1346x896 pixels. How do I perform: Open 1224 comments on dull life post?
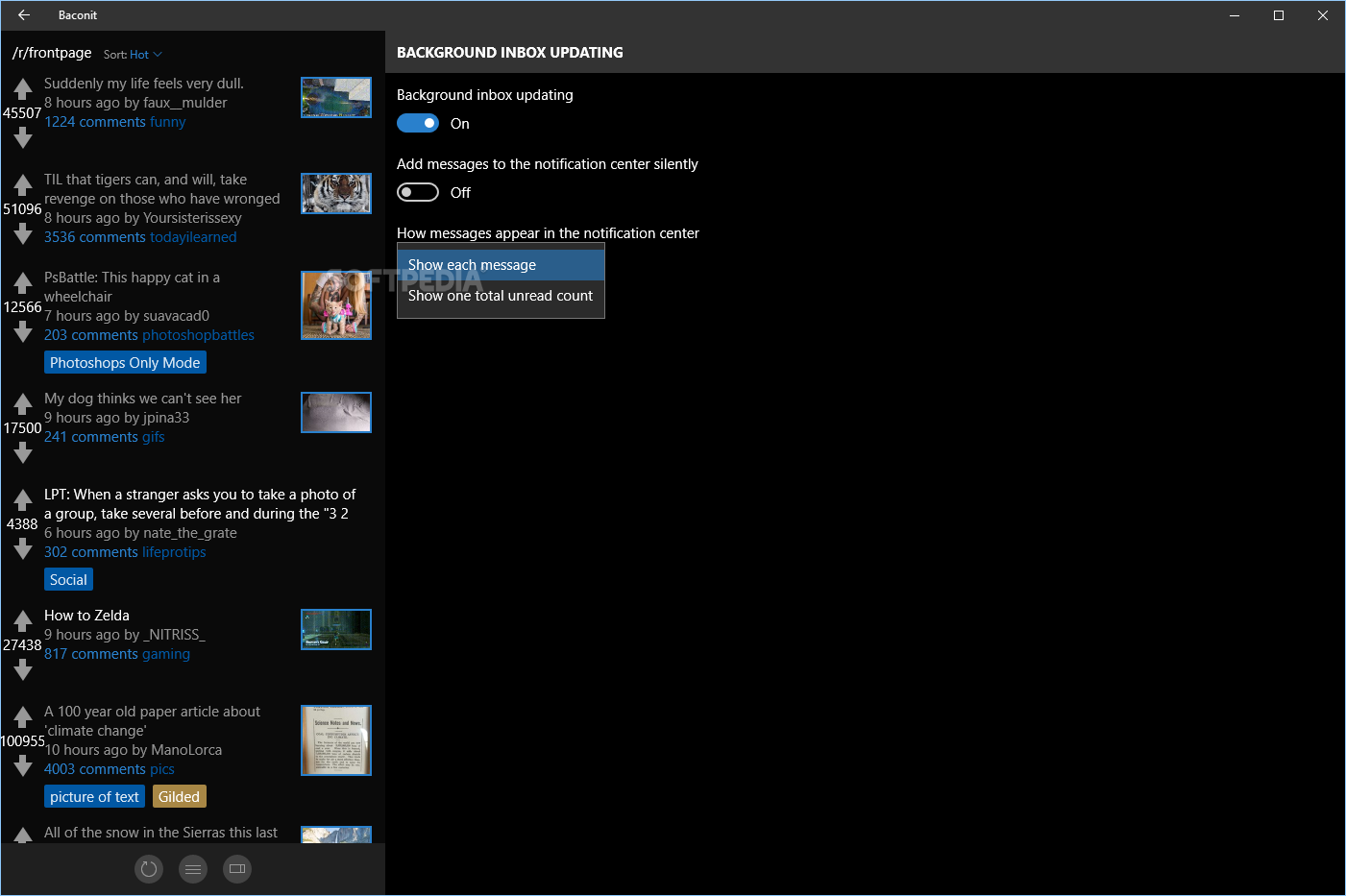(x=95, y=122)
